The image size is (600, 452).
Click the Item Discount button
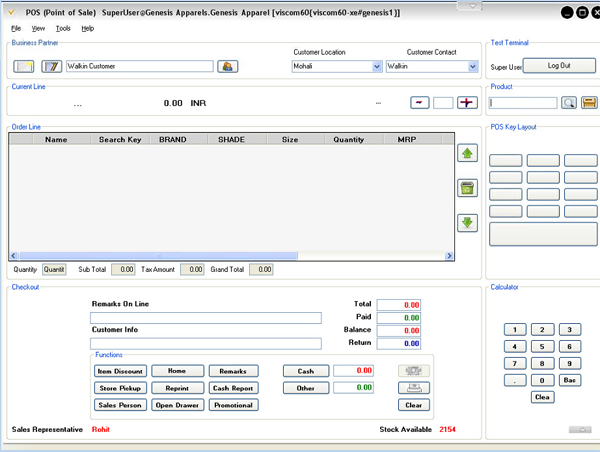(120, 371)
